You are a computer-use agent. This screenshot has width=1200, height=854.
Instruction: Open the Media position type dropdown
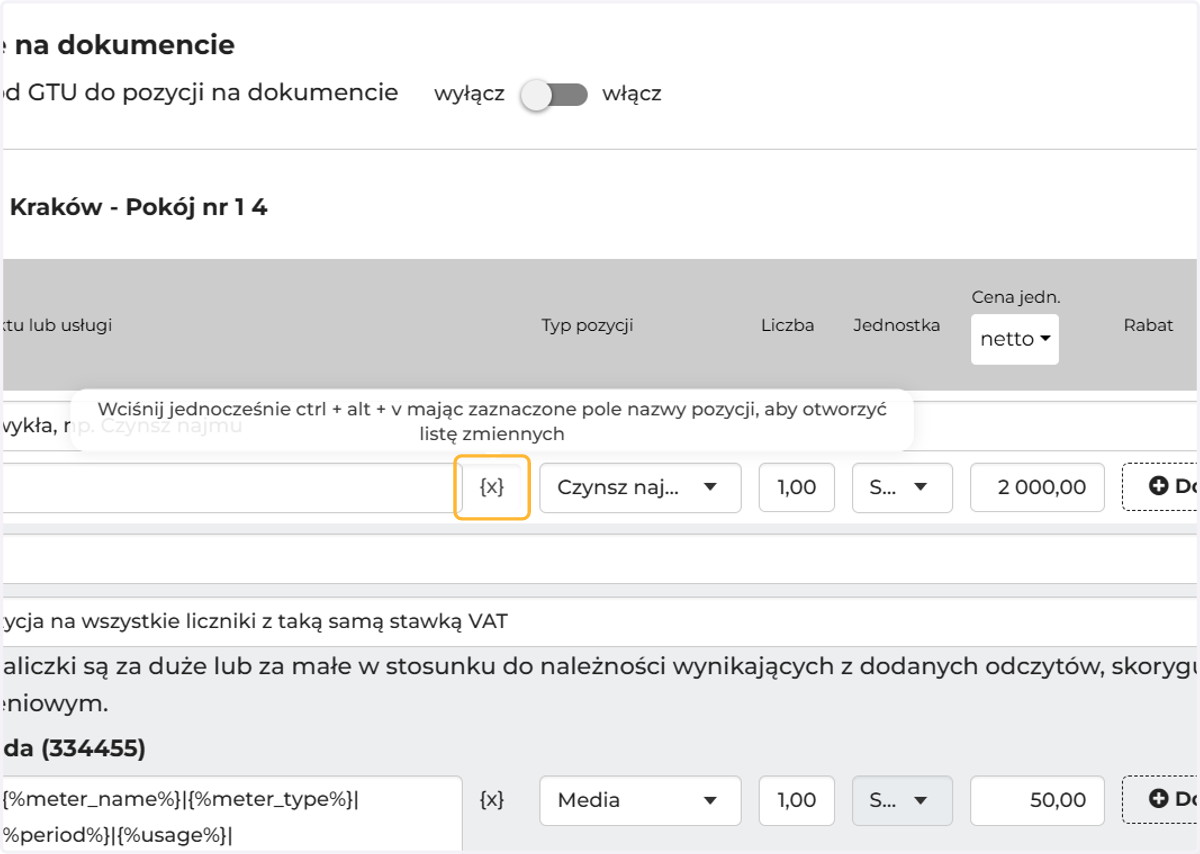click(640, 800)
